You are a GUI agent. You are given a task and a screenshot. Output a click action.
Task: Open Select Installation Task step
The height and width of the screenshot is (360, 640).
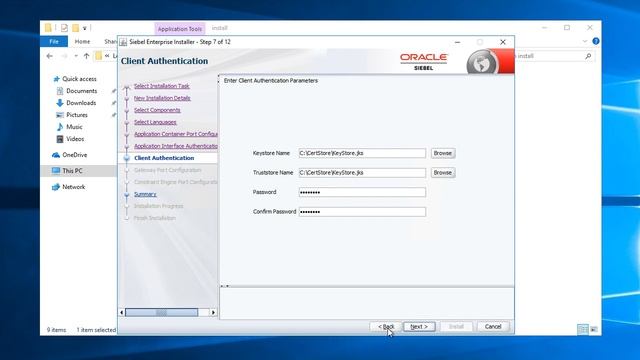click(x=162, y=86)
